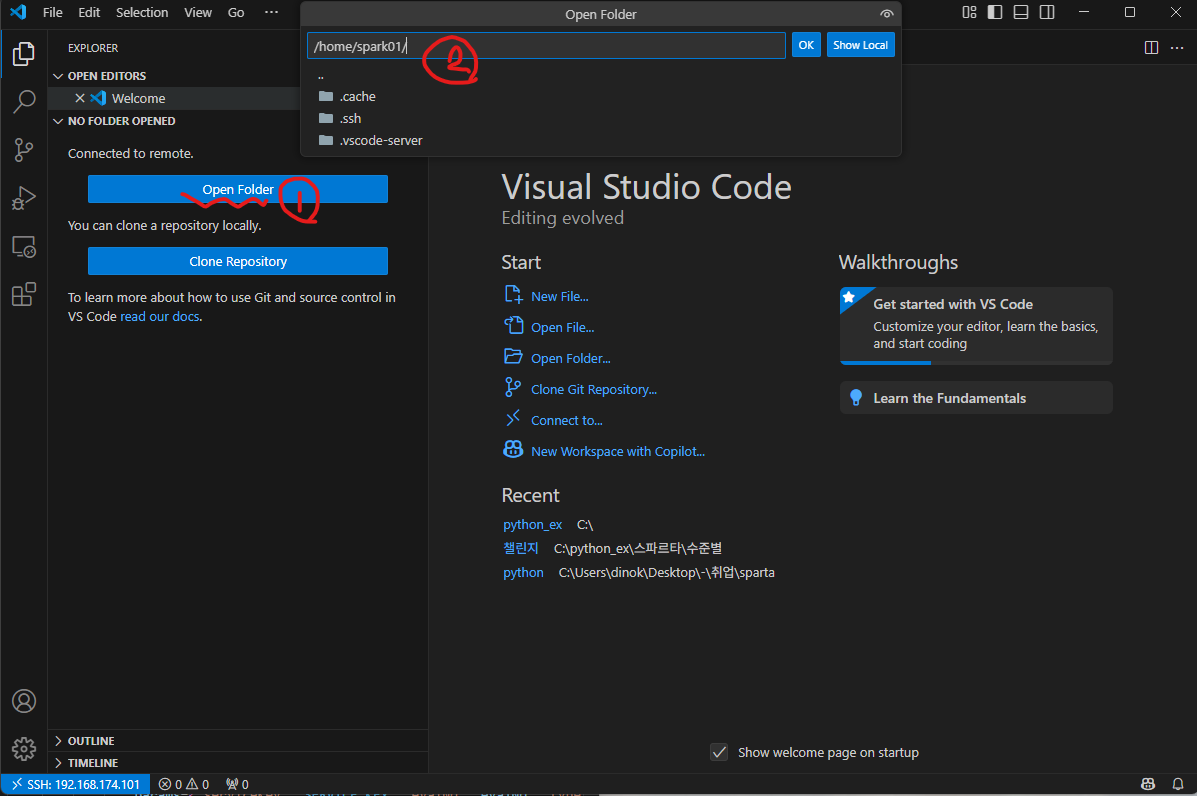Image resolution: width=1197 pixels, height=796 pixels.
Task: Open Copilot status icon in status bar
Action: click(1147, 784)
